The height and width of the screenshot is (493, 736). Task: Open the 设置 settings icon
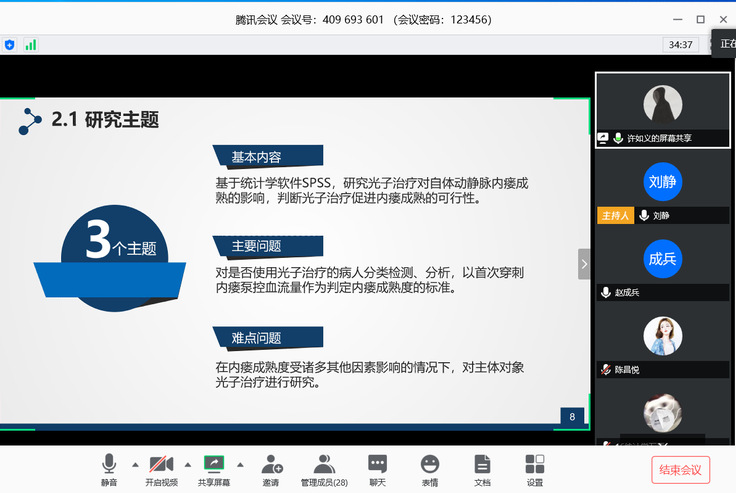[535, 468]
